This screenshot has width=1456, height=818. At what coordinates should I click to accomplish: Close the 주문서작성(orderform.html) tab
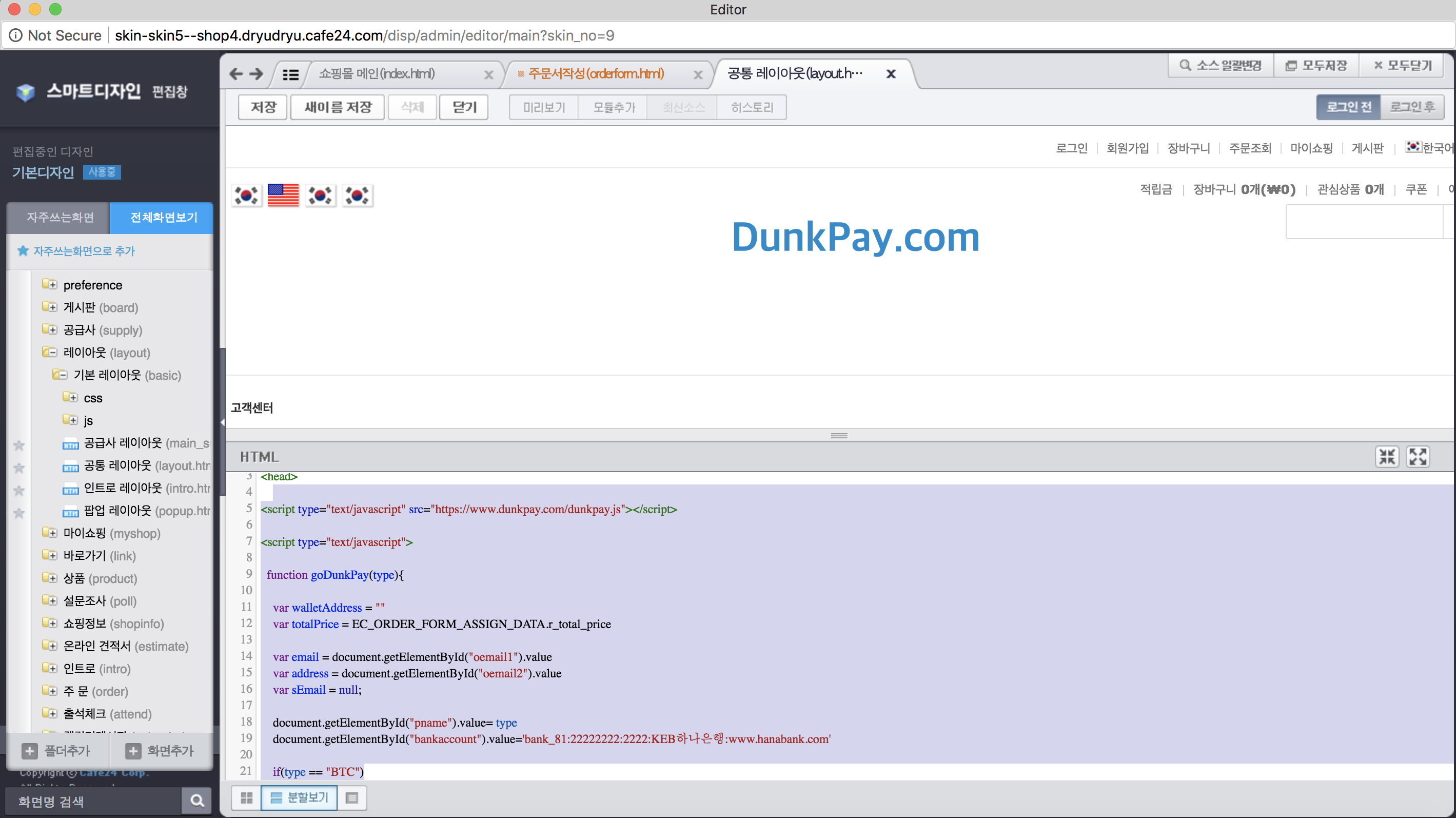pos(698,74)
